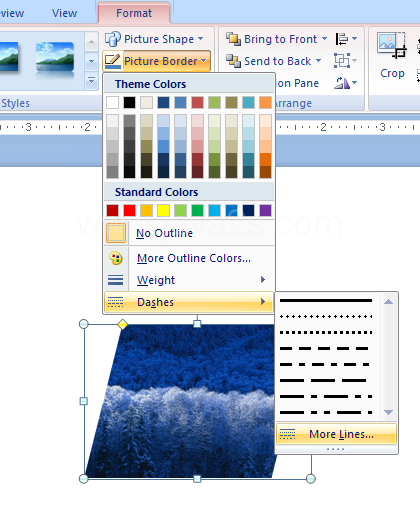Click the More Lines icon
420x506 pixels.
tap(287, 434)
